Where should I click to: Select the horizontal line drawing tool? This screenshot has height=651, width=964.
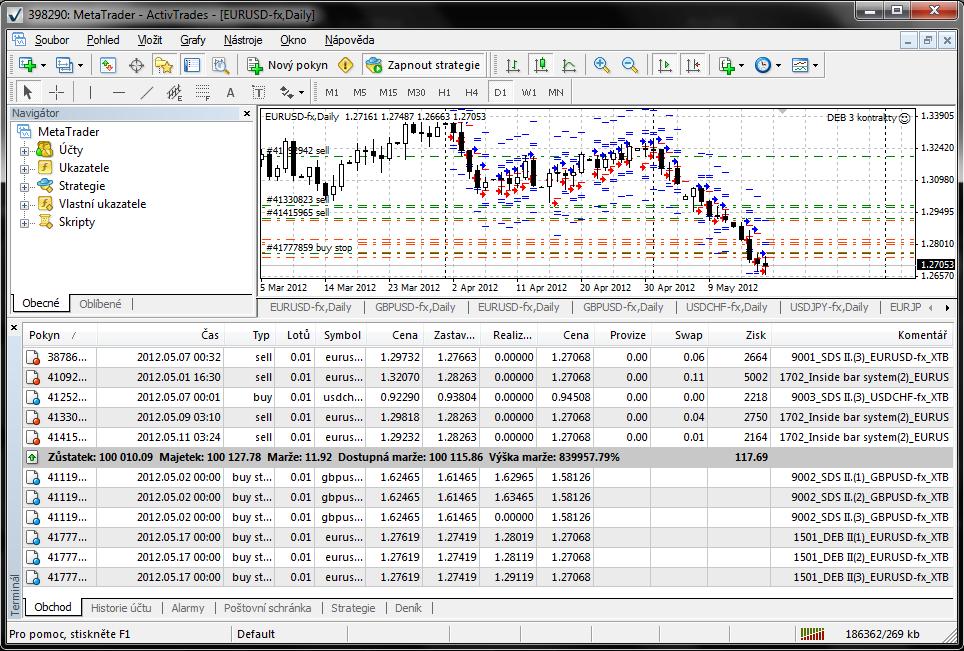(119, 92)
